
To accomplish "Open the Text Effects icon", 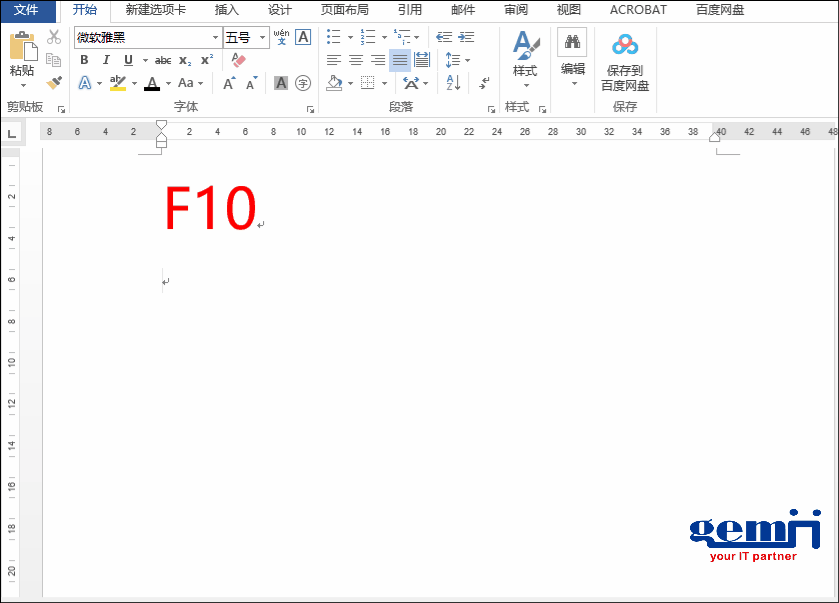I will coord(84,81).
